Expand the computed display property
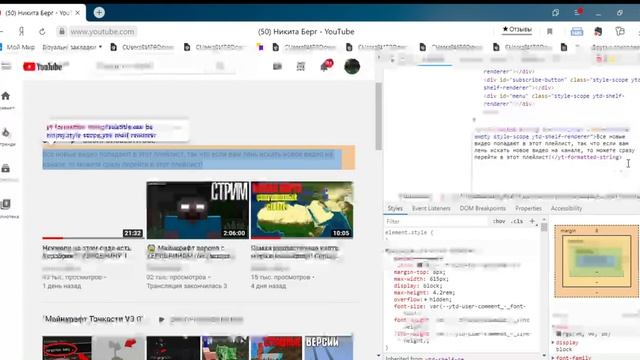This screenshot has height=360, width=640. [553, 343]
